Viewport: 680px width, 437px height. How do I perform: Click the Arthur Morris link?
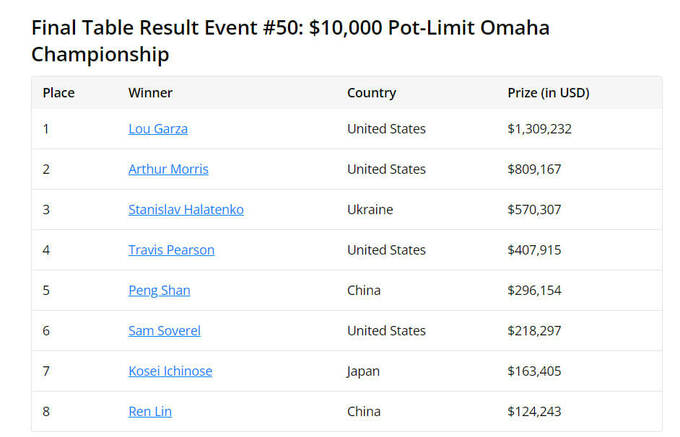[x=168, y=169]
